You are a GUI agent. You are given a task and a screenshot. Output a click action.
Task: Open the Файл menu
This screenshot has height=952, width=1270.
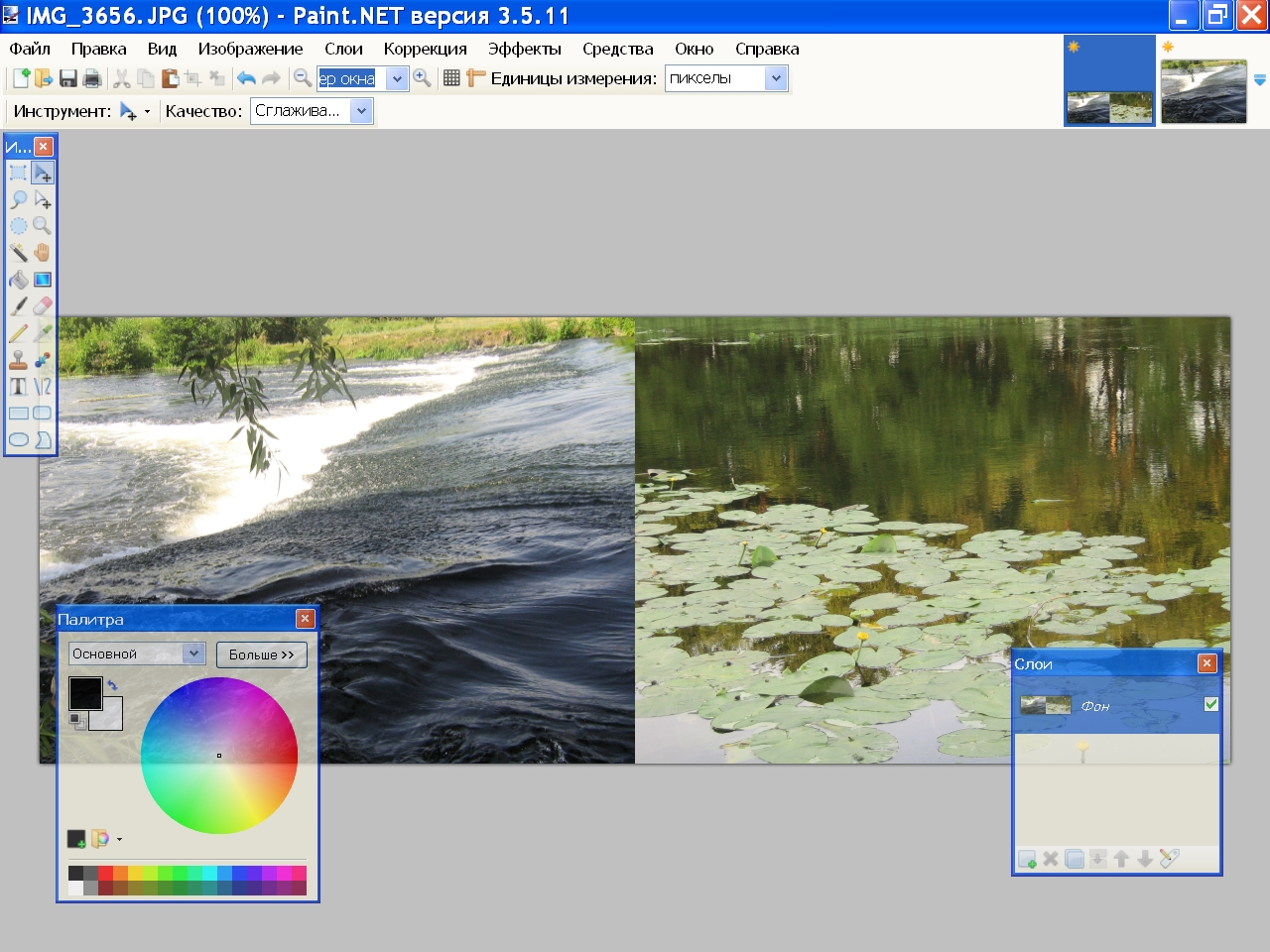[x=30, y=49]
